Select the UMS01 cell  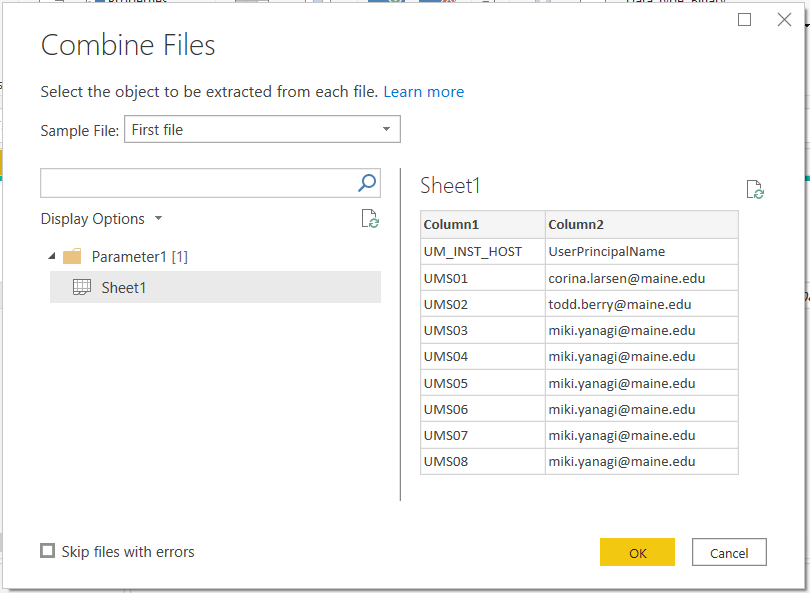pyautogui.click(x=483, y=278)
